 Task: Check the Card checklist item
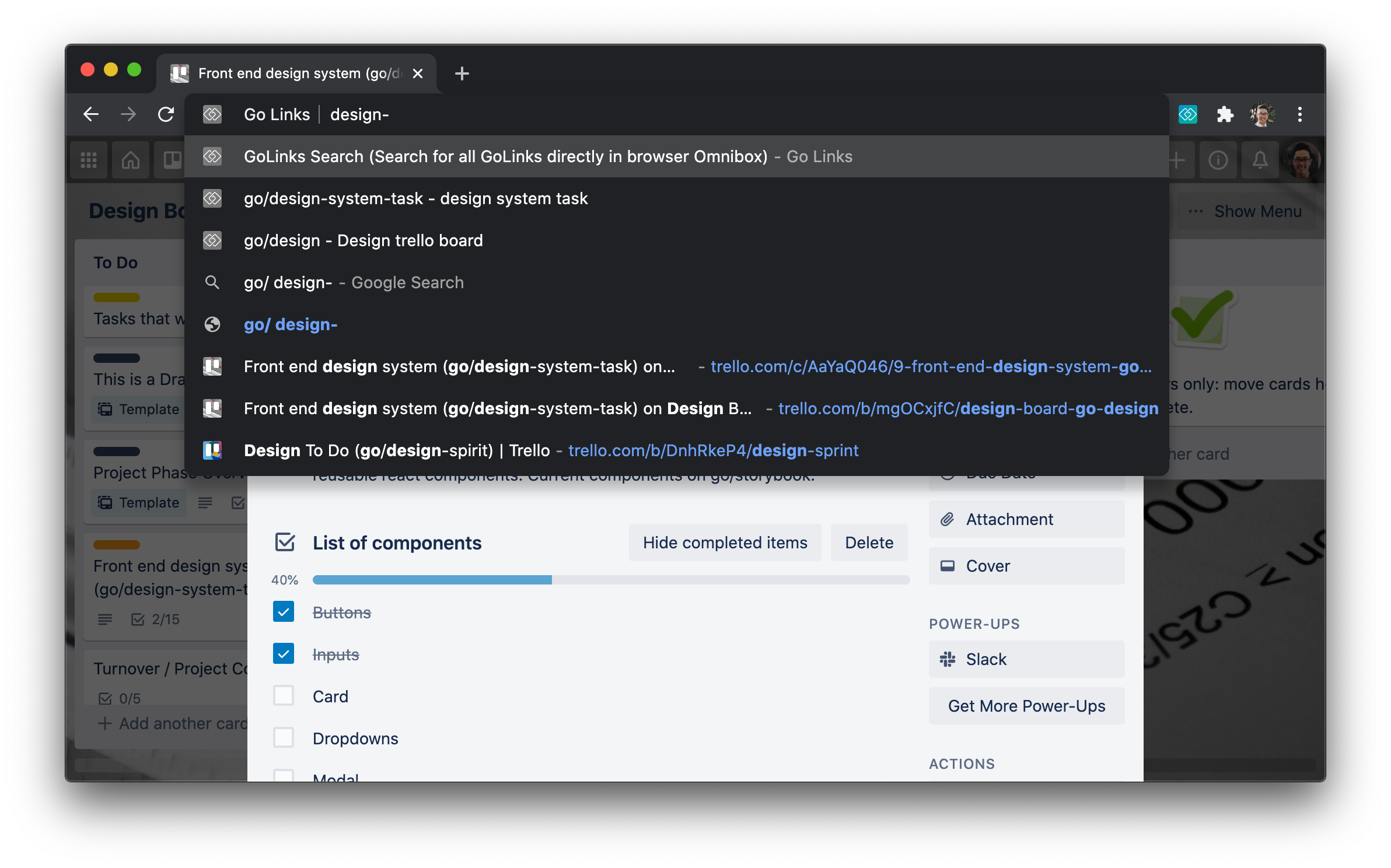click(x=284, y=696)
